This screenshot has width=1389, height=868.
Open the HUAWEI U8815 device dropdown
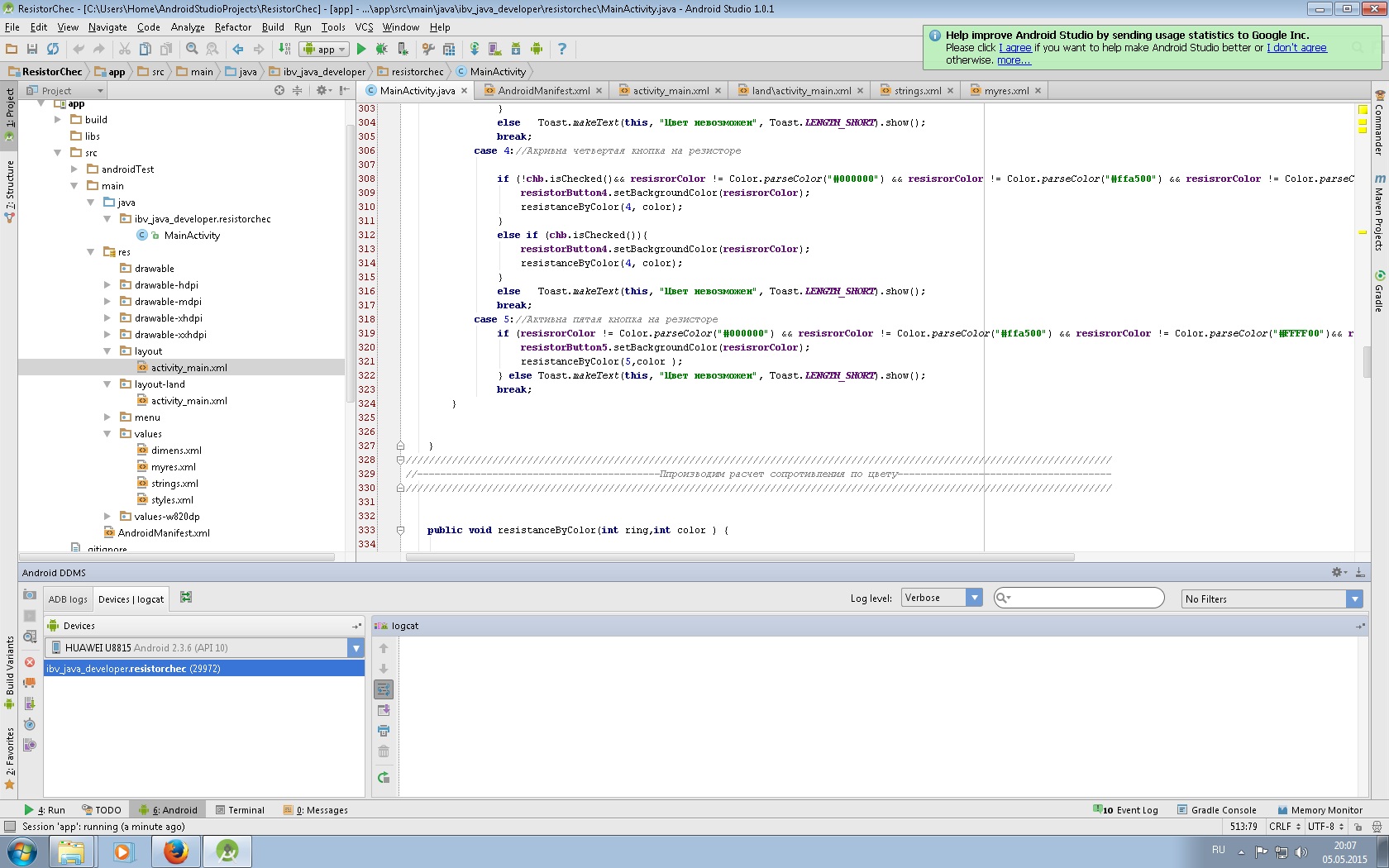pos(204,648)
